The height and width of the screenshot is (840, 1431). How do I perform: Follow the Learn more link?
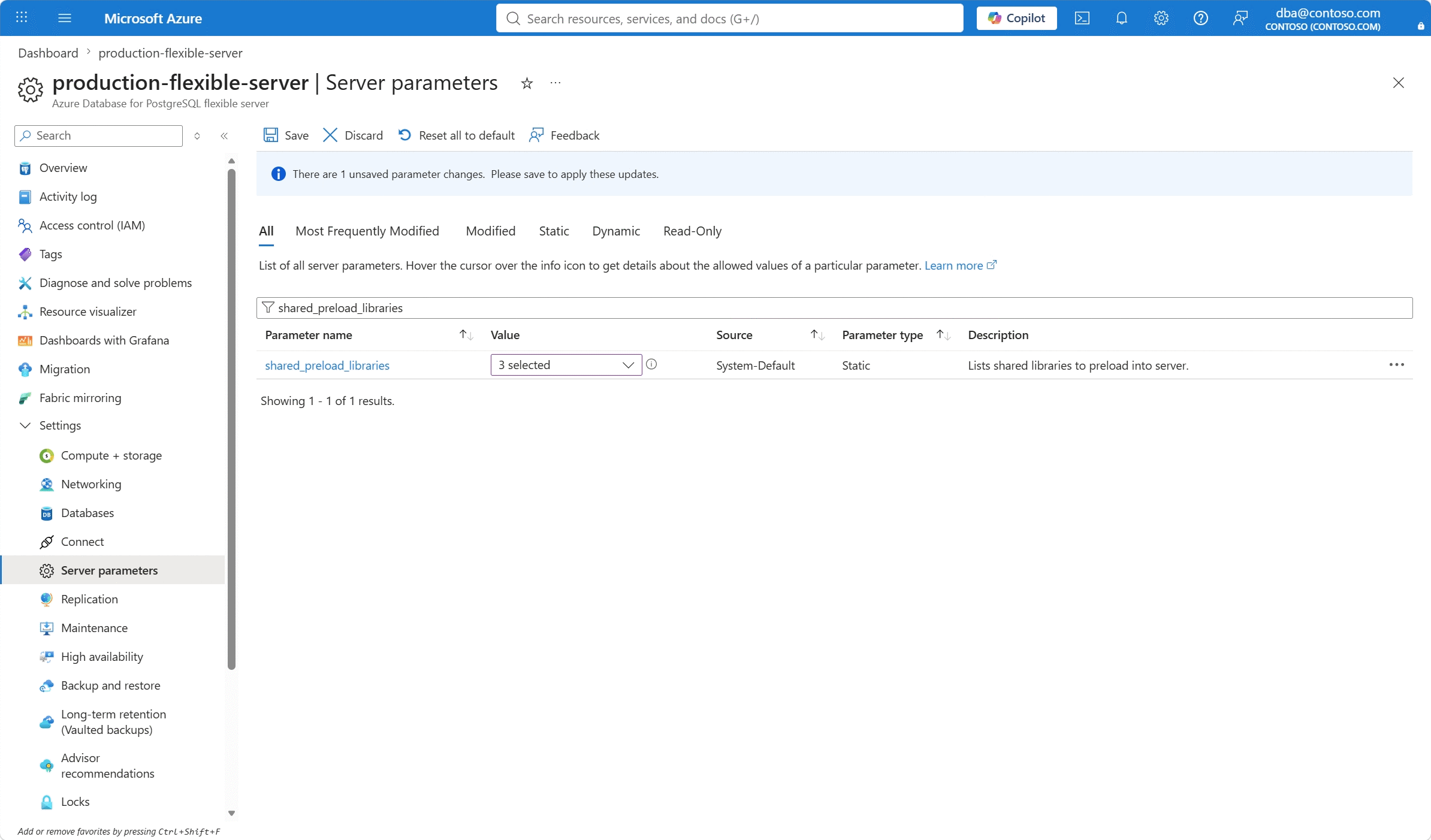pyautogui.click(x=960, y=265)
